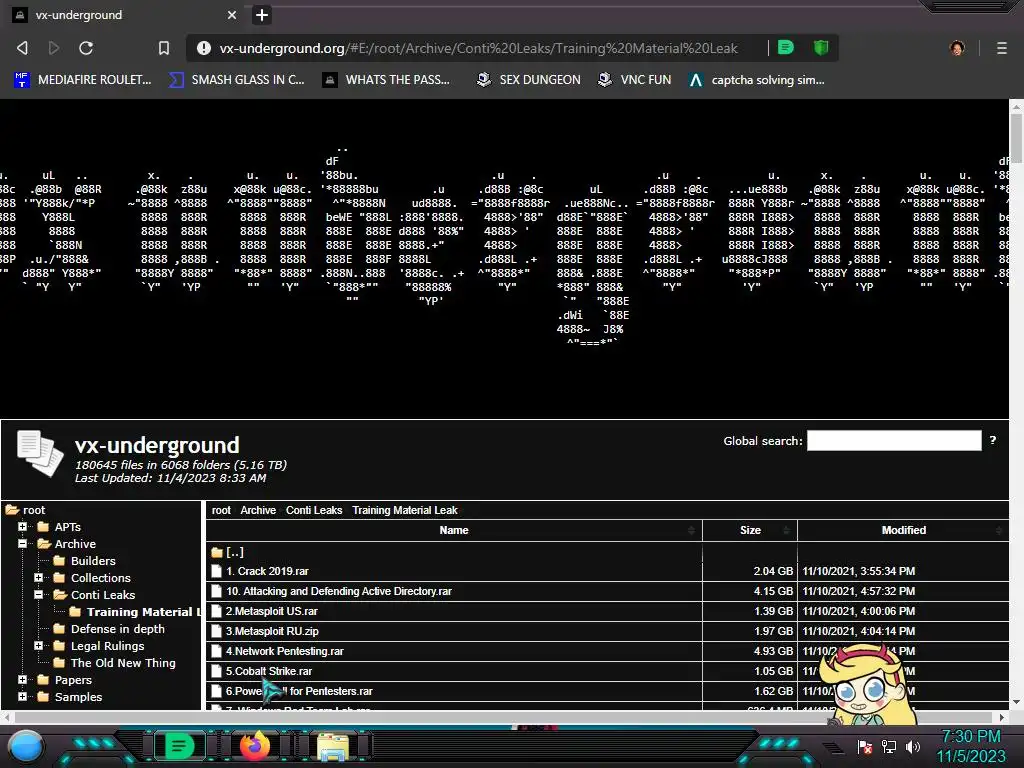This screenshot has height=768, width=1024.
Task: Select The Old New Thing folder
Action: point(123,663)
